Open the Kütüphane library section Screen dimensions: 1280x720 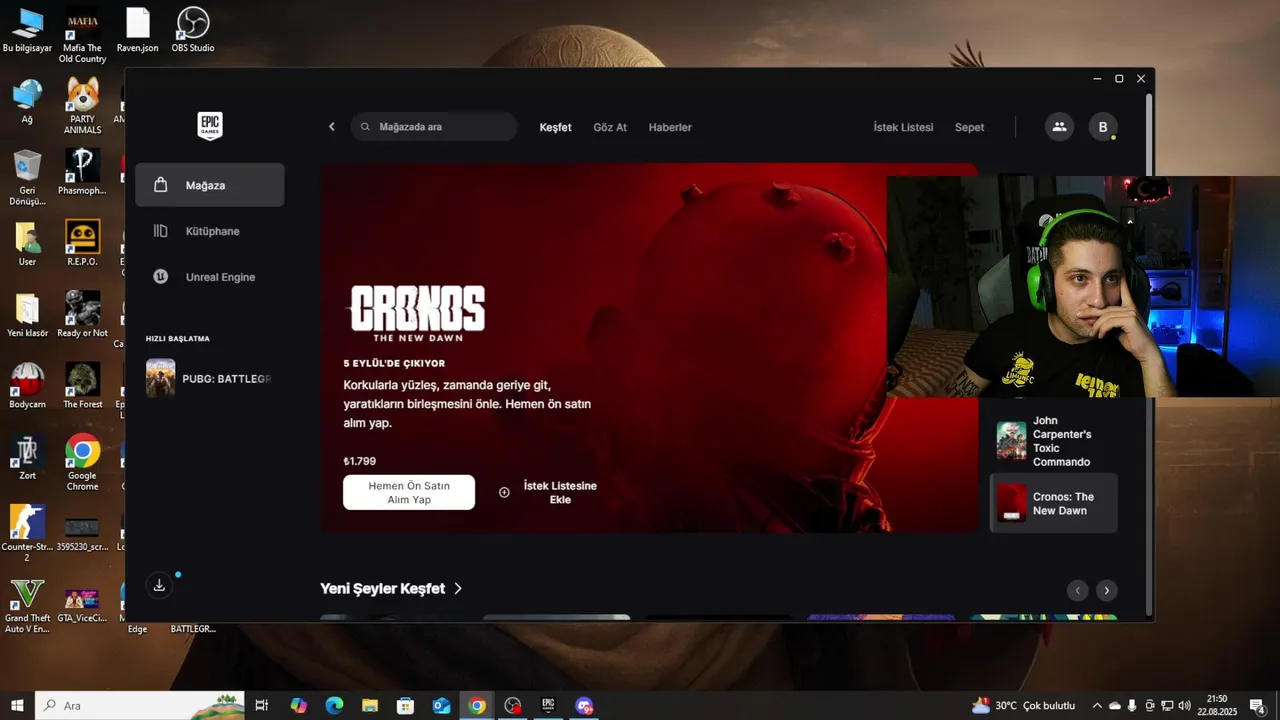pos(210,231)
